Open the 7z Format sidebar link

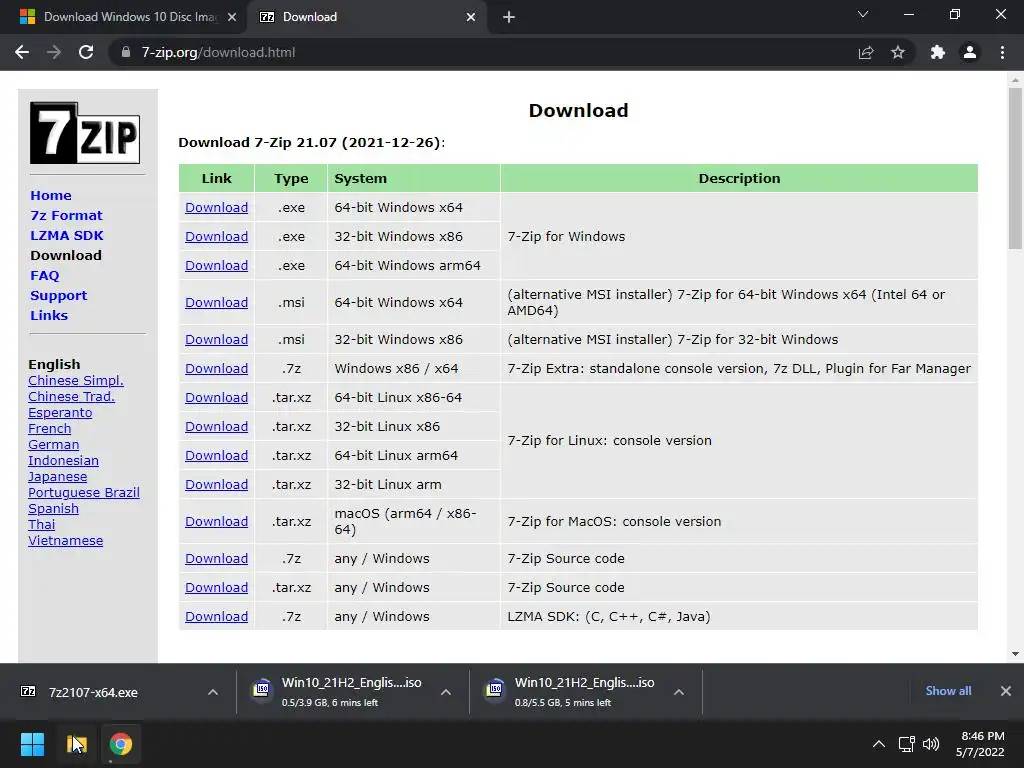pos(67,216)
